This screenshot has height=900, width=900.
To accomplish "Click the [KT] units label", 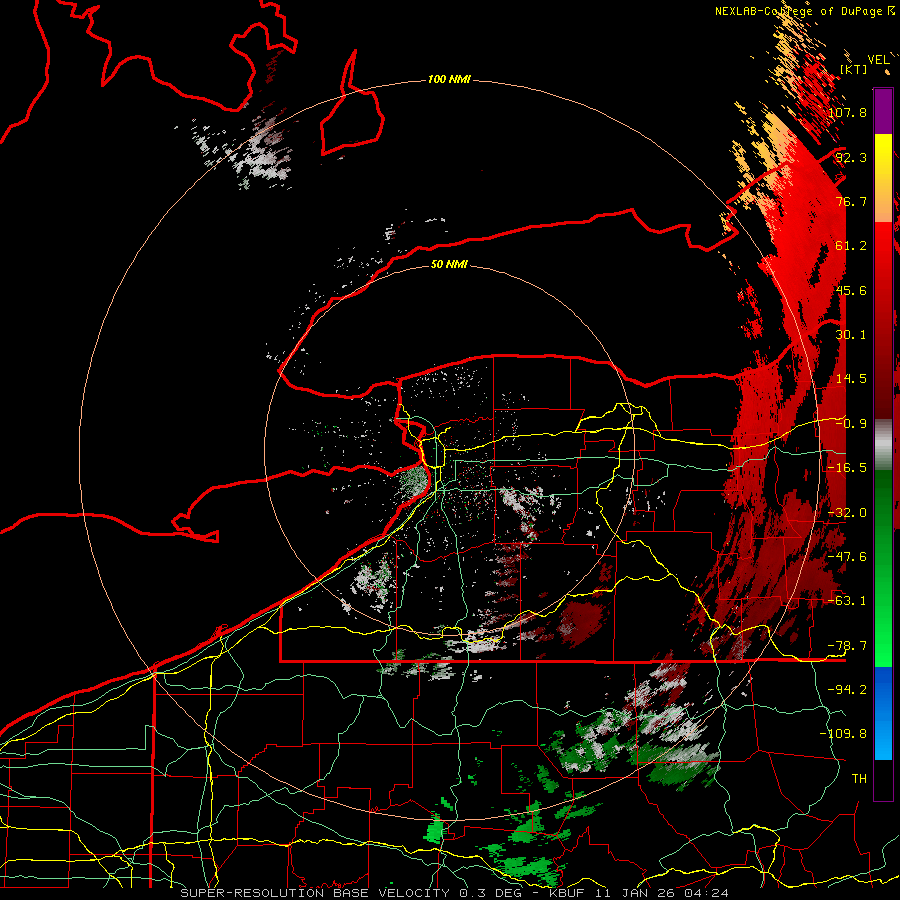I will [x=854, y=69].
